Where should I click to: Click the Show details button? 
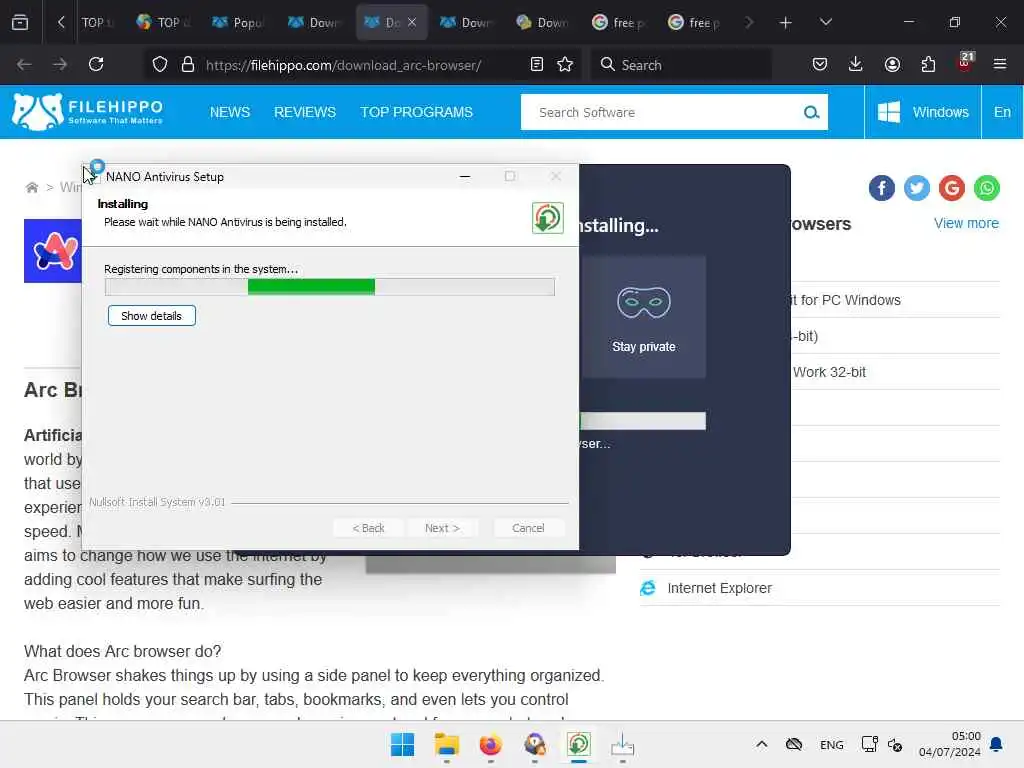[152, 315]
